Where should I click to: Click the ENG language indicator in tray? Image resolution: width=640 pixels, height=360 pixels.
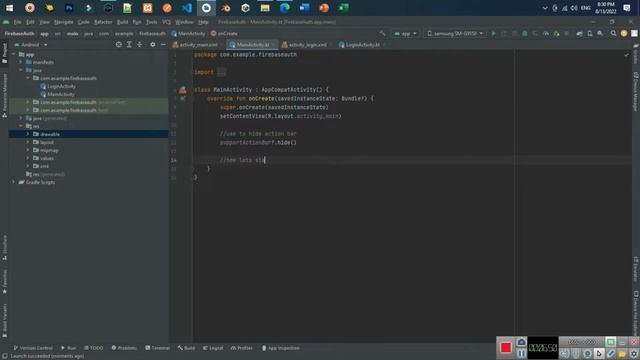(x=586, y=8)
